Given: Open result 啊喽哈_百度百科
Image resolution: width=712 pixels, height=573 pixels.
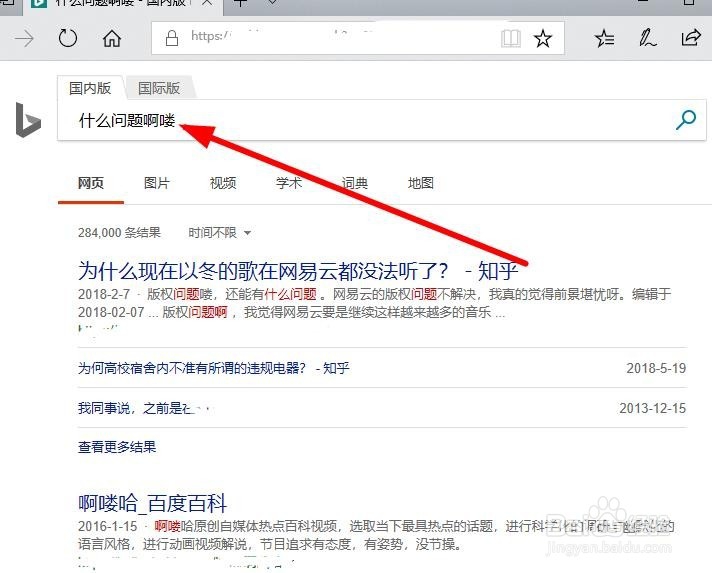Looking at the screenshot, I should coord(152,503).
